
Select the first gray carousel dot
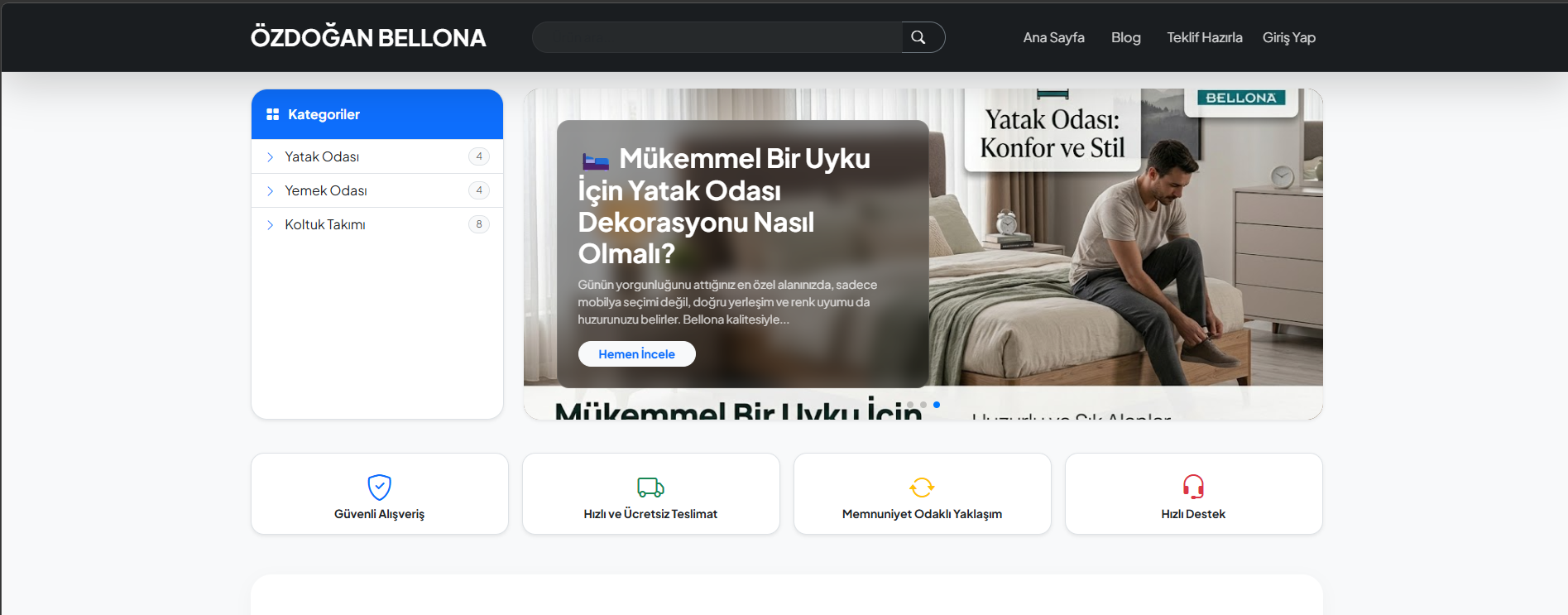coord(910,405)
